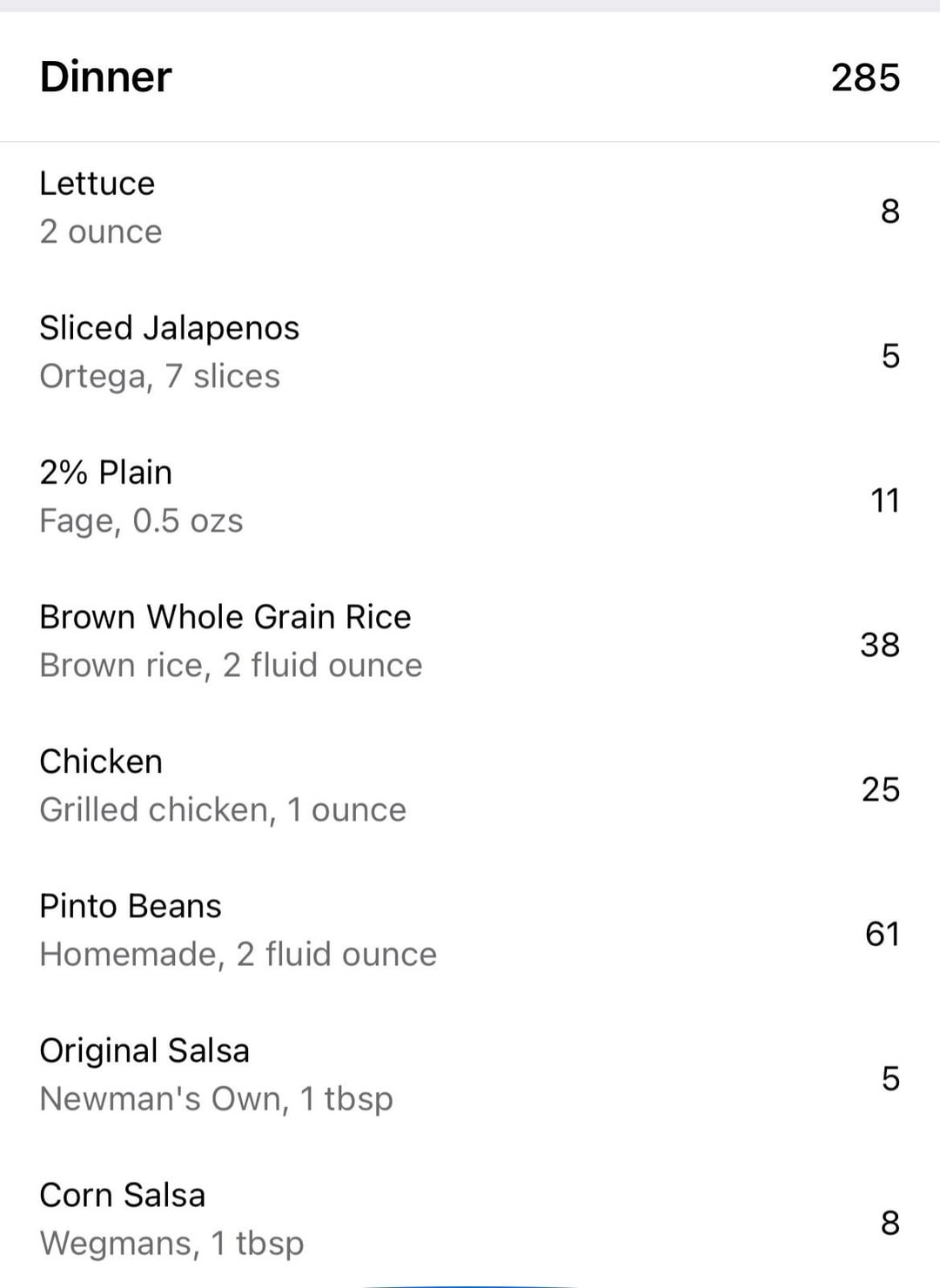Tap Grilled chicken, 1 ounce serving detail
940x1288 pixels.
click(x=223, y=809)
